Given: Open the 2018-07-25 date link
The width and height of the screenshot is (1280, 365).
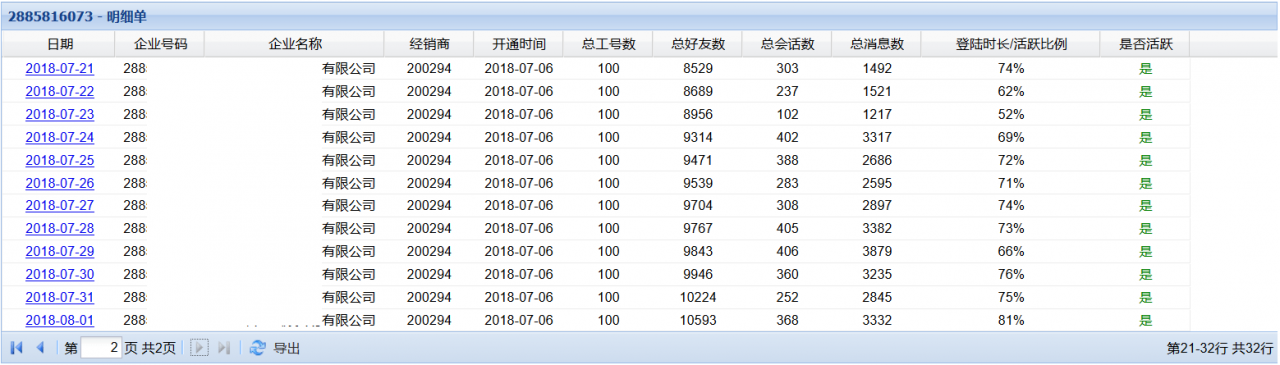Looking at the screenshot, I should [x=60, y=160].
